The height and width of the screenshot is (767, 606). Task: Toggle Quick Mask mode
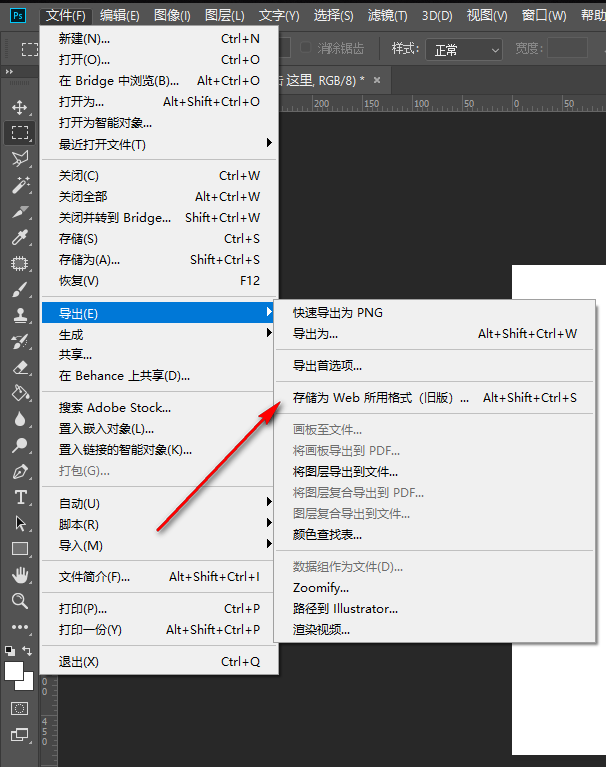(x=20, y=708)
